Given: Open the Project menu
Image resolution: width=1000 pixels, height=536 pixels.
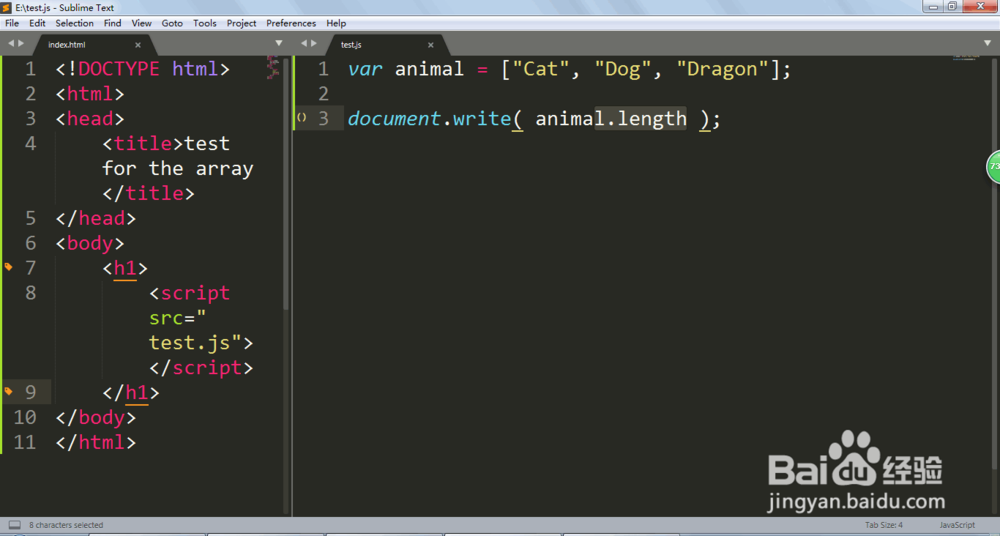Looking at the screenshot, I should 242,23.
